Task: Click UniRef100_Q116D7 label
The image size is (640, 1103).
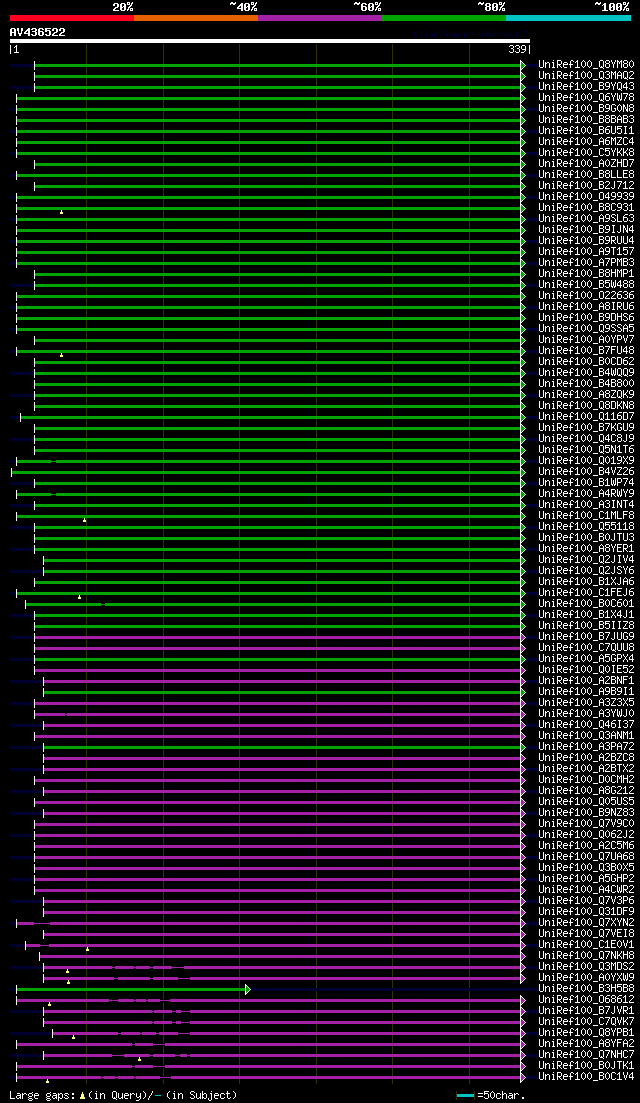Action: (586, 417)
